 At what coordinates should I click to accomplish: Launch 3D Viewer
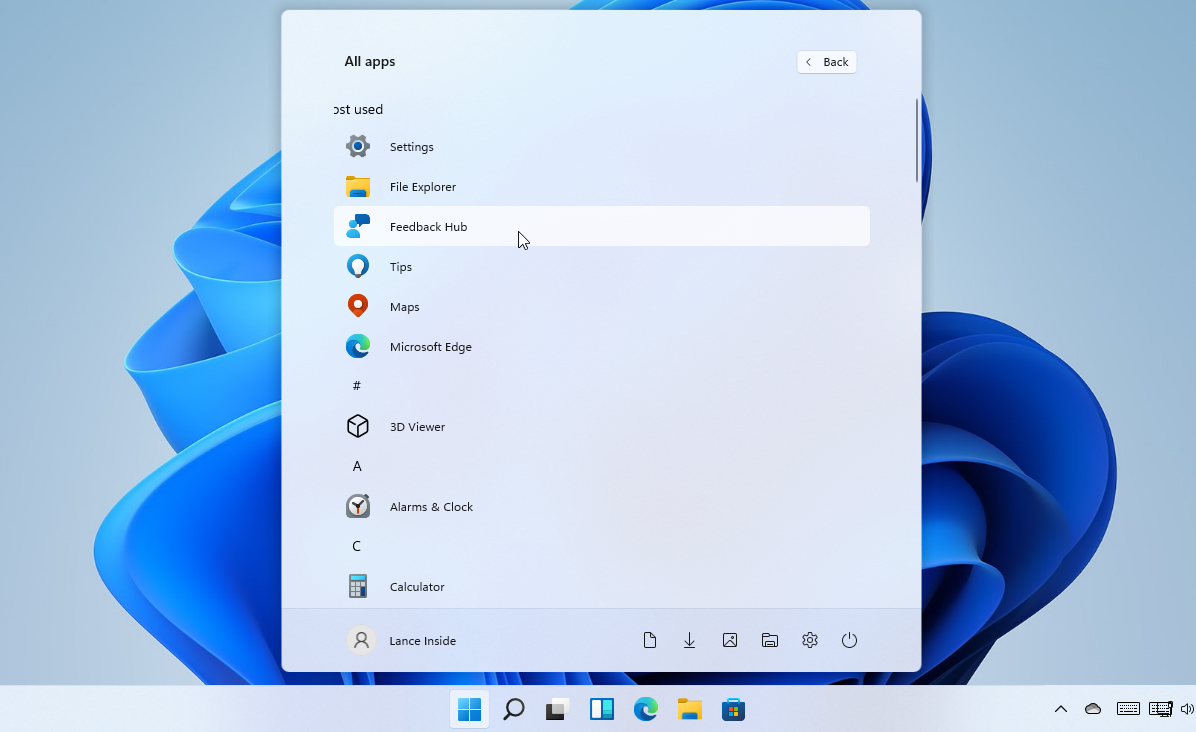tap(601, 426)
